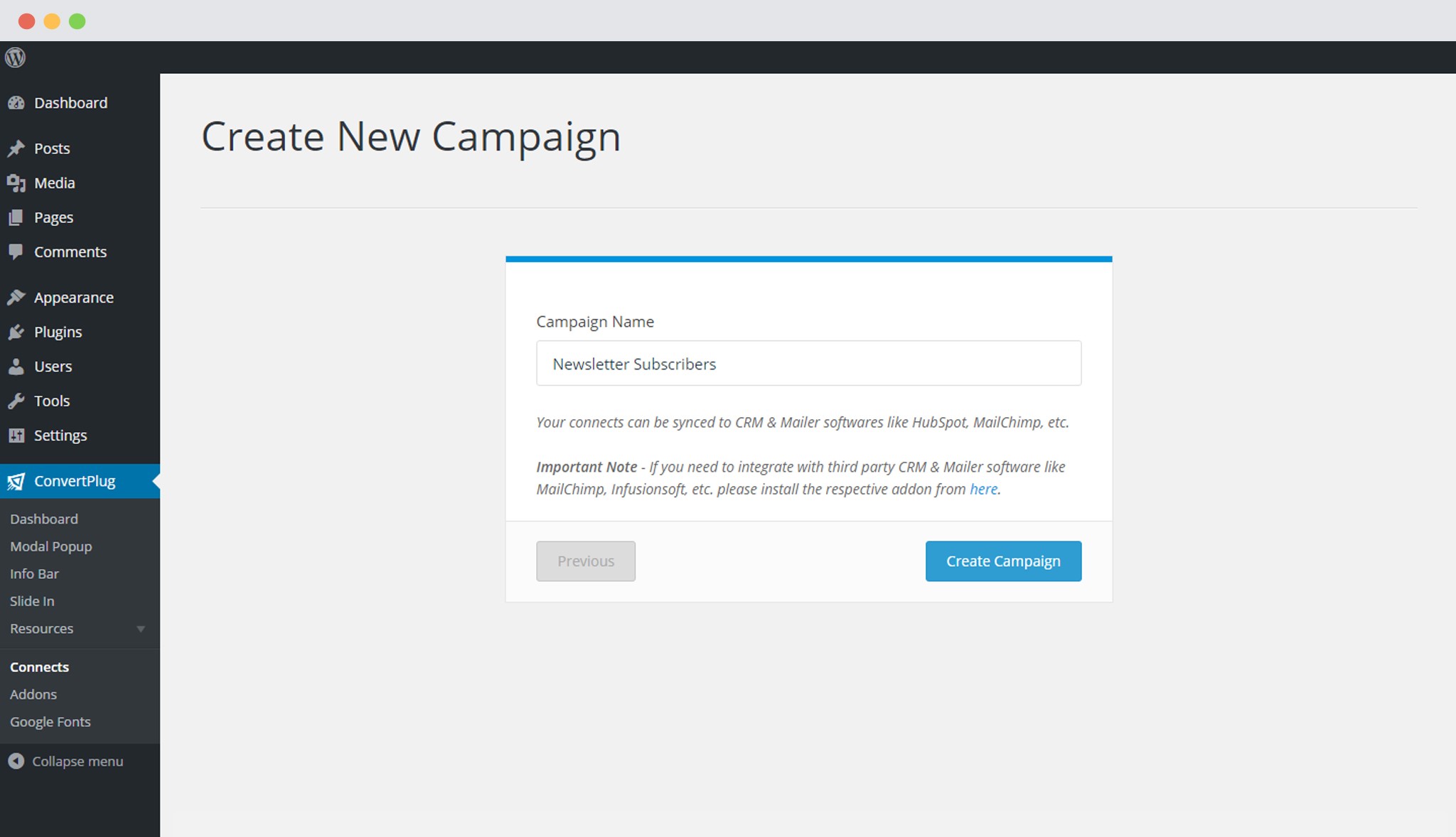
Task: Select the Media library icon
Action: click(16, 183)
